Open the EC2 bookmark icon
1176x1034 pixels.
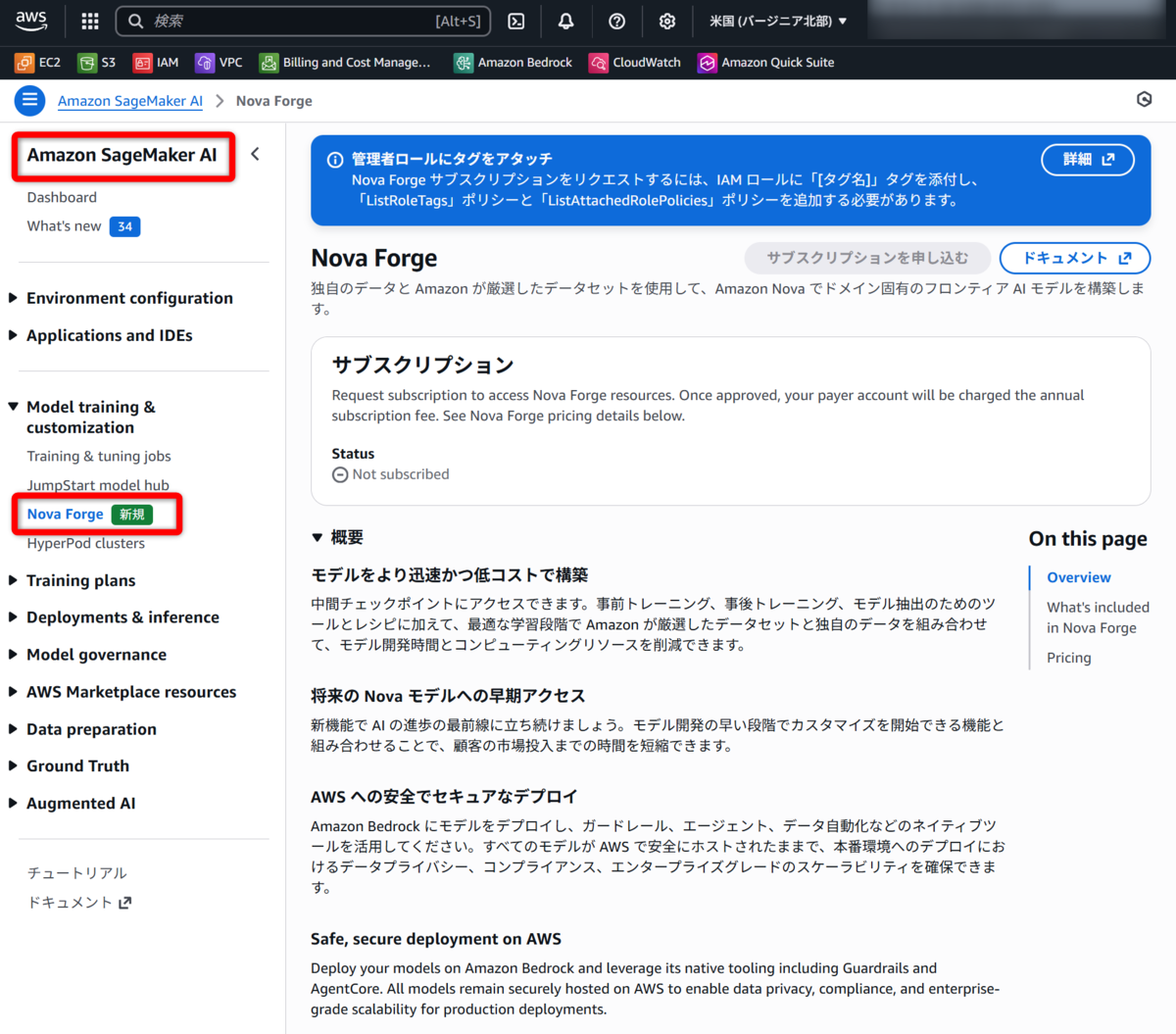click(24, 63)
